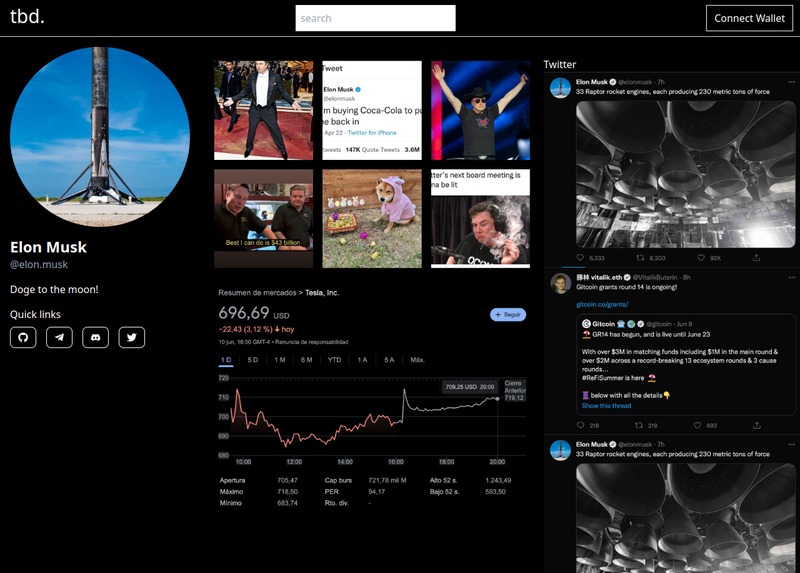Select the 6 M chart range tab
Image resolution: width=800 pixels, height=573 pixels.
pos(306,360)
